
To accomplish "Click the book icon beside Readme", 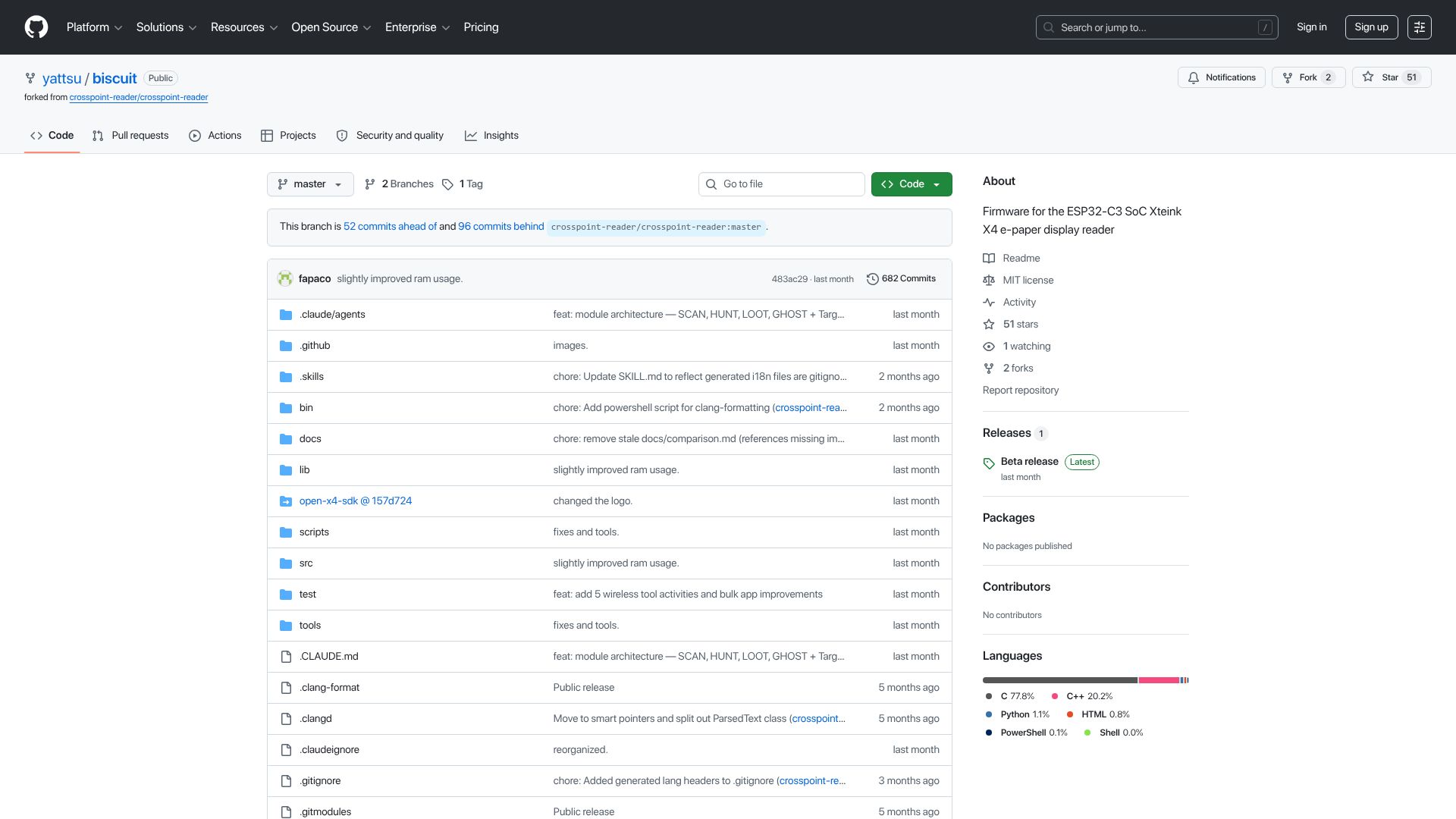I will click(x=989, y=259).
